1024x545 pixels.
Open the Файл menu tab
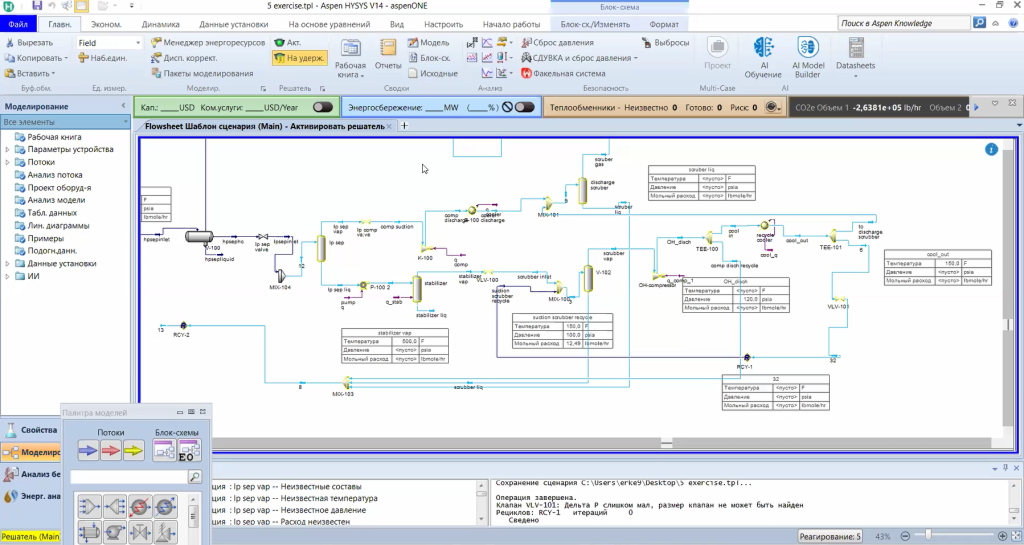(18, 23)
